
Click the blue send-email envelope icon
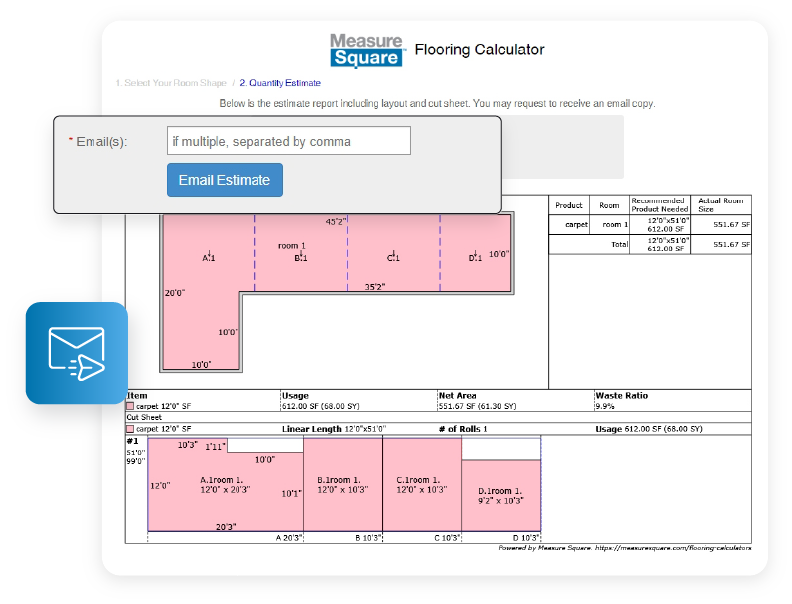[77, 353]
